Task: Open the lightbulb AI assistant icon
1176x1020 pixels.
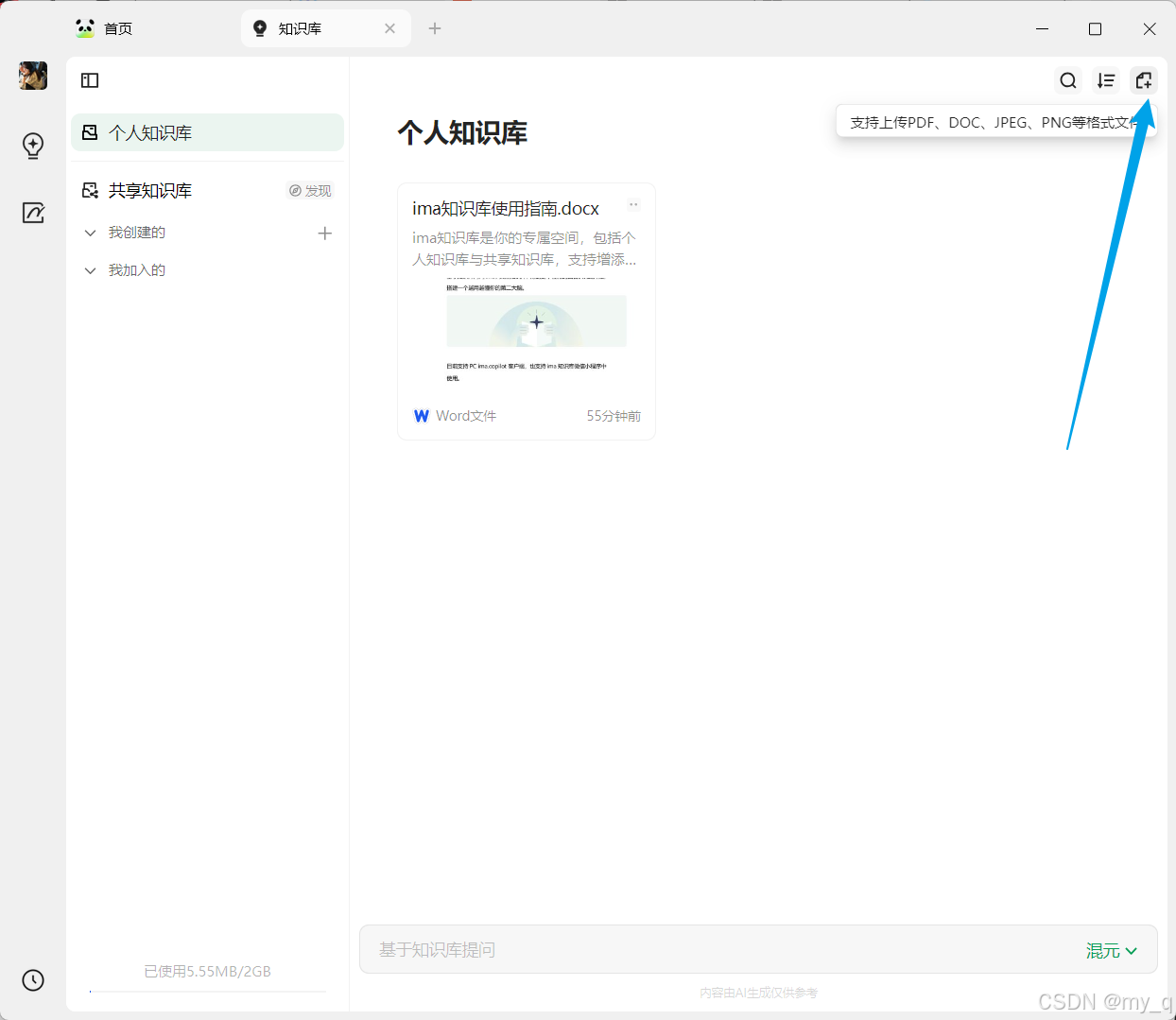Action: click(33, 146)
